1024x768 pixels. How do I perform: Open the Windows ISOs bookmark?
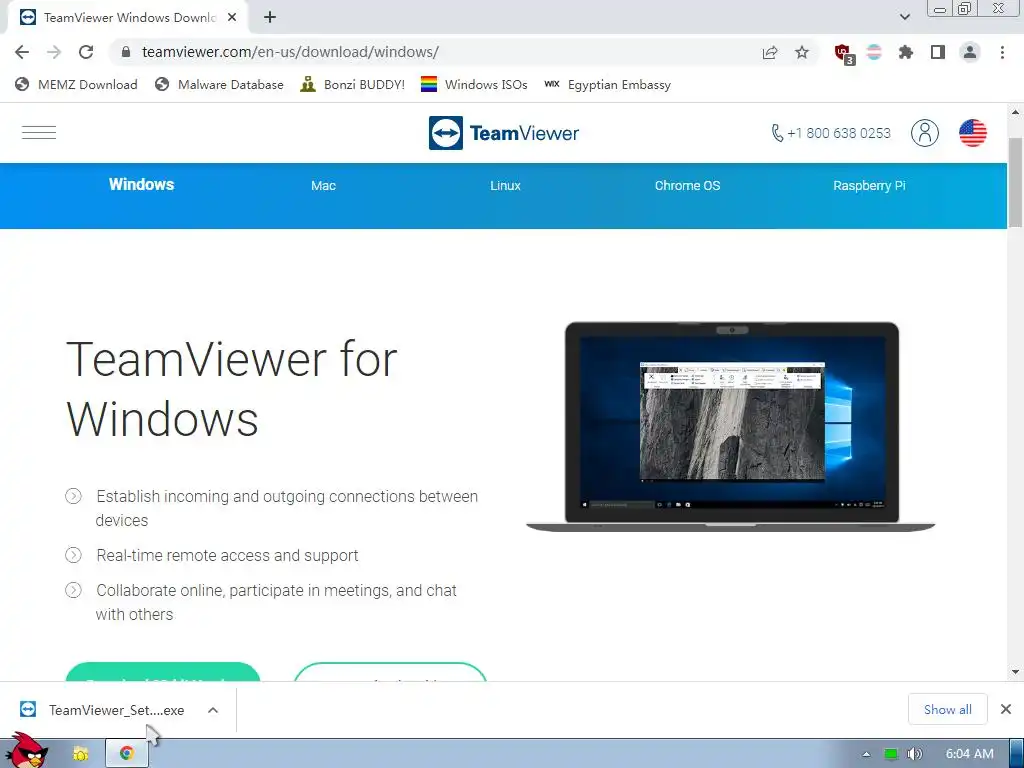[x=474, y=85]
